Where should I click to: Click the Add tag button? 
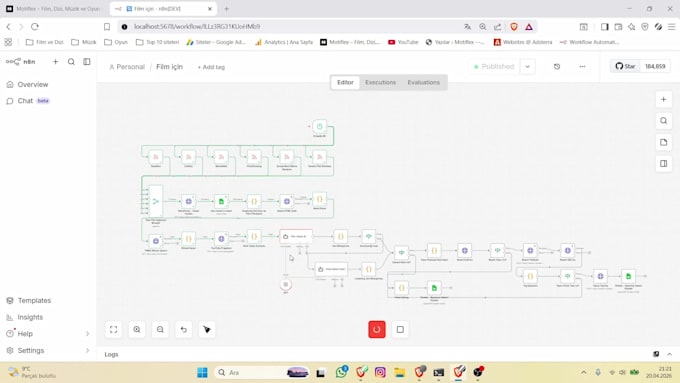211,67
